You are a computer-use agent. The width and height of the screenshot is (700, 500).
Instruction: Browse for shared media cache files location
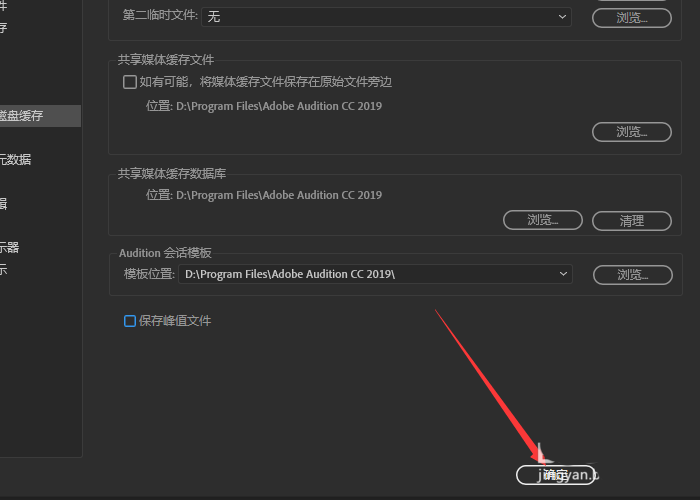tap(632, 132)
